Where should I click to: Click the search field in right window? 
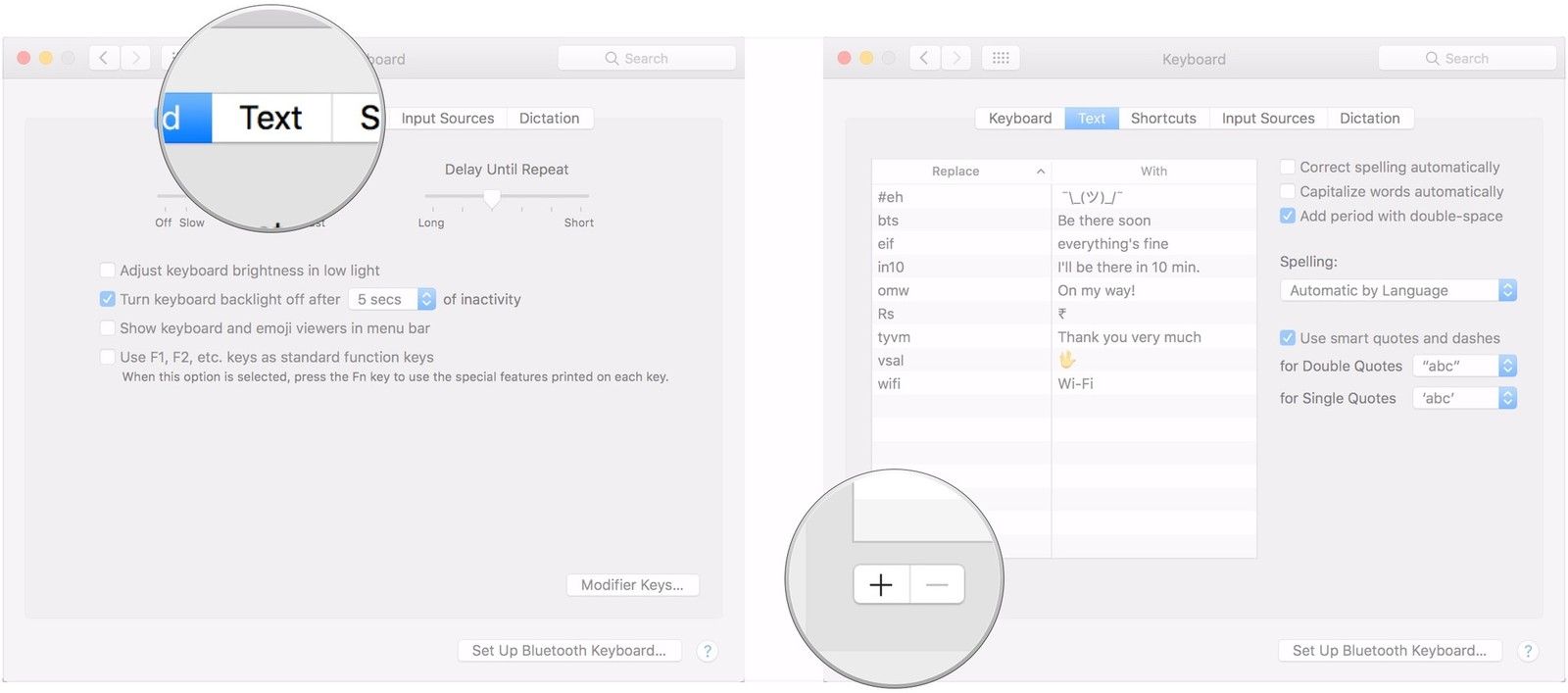click(1467, 58)
